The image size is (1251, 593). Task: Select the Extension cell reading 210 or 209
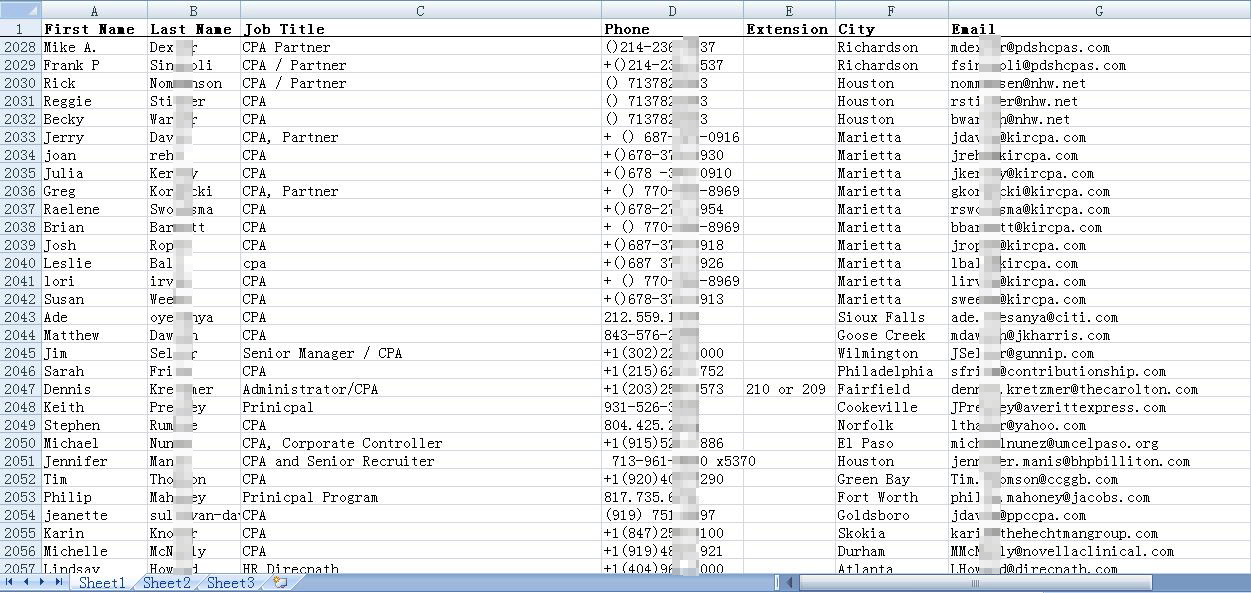pos(788,389)
